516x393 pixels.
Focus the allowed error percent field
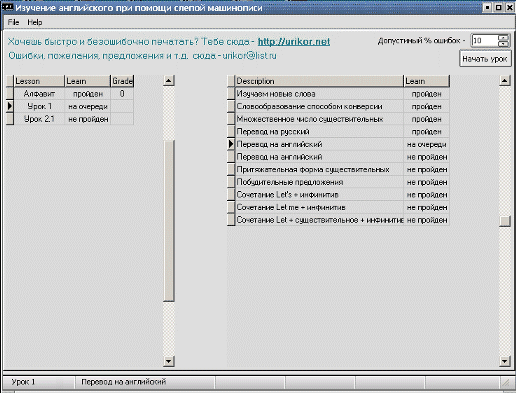coord(484,41)
